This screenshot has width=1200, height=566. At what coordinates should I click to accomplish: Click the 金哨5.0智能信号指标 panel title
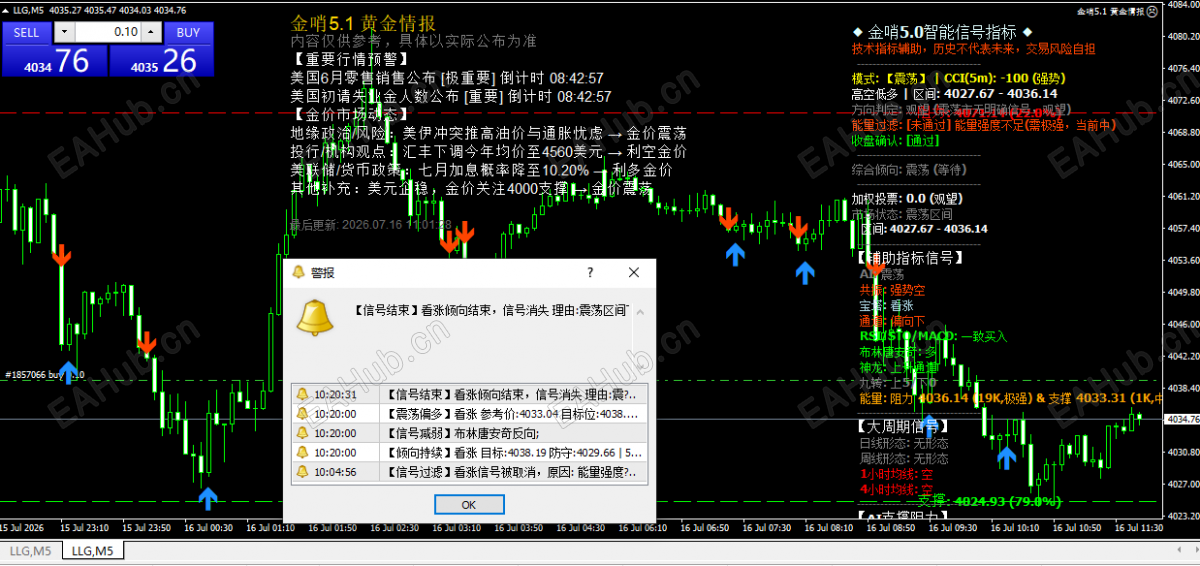pyautogui.click(x=942, y=32)
